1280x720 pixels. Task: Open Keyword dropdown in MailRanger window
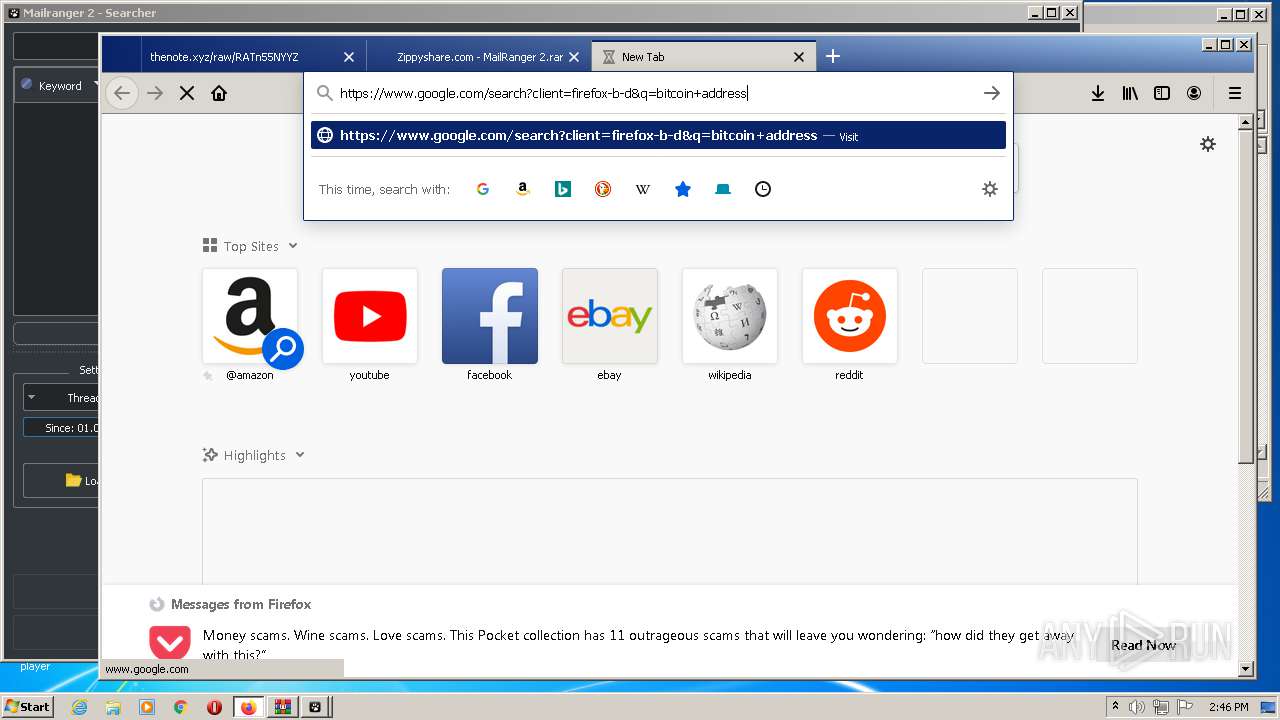point(59,86)
